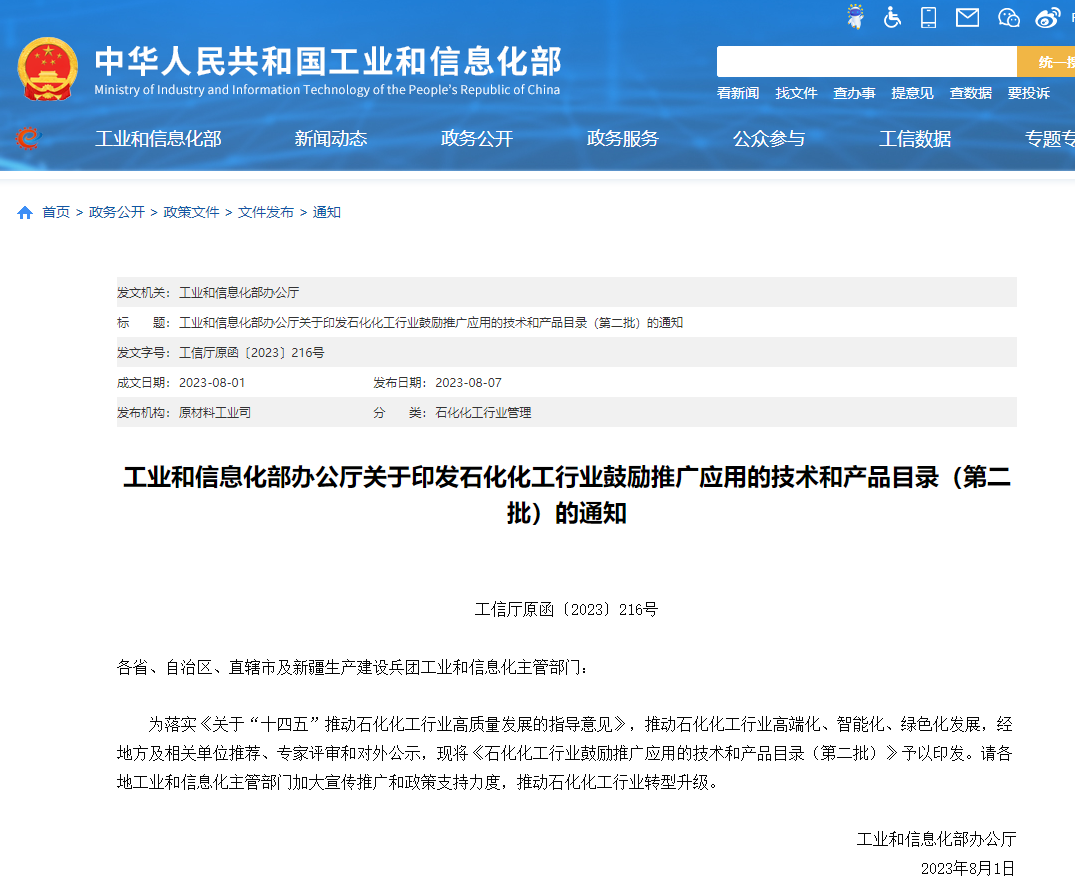Select the 专题专栏 navigation tab
This screenshot has width=1075, height=882.
tap(1050, 139)
